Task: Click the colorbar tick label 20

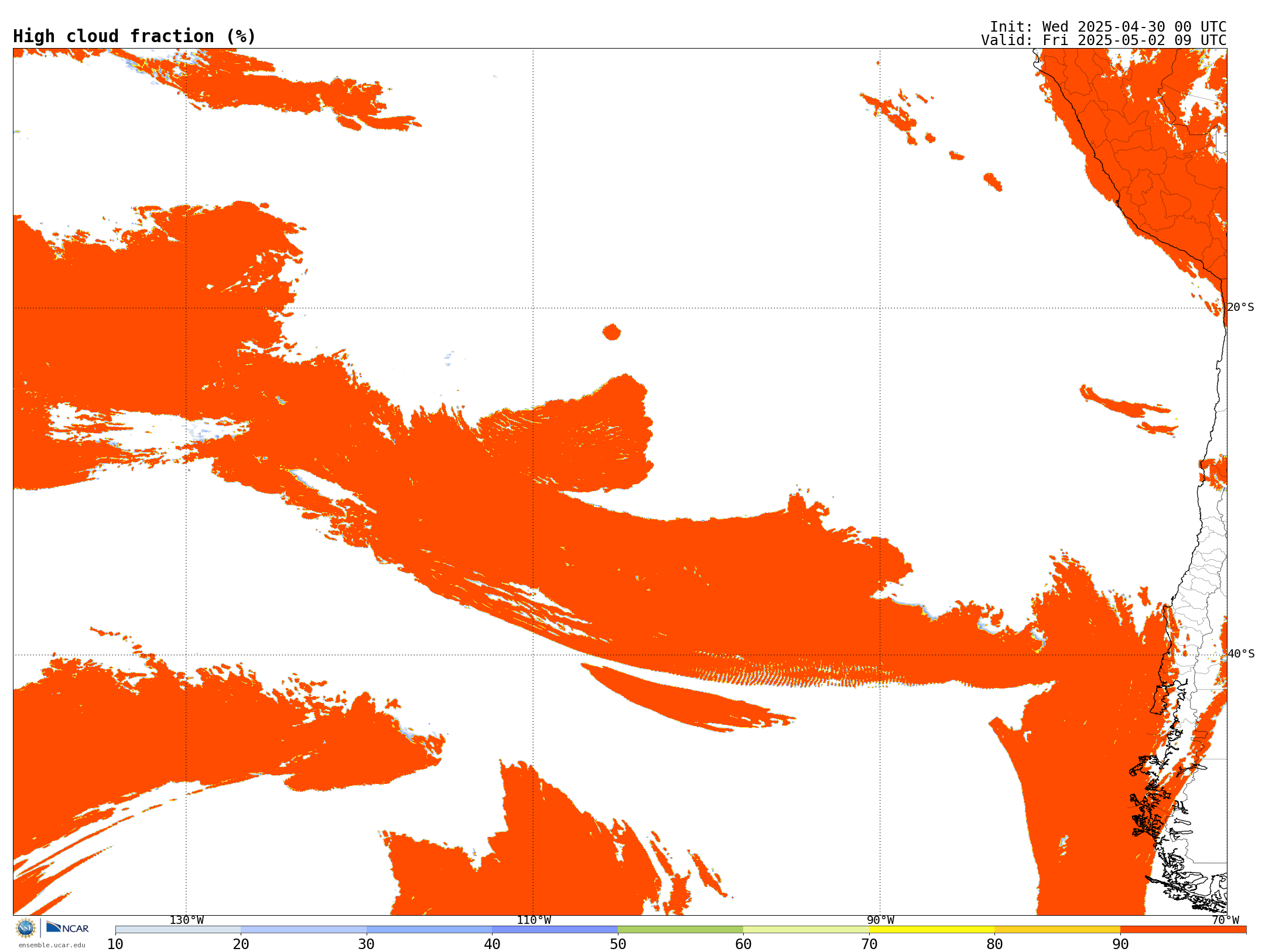Action: 241,944
